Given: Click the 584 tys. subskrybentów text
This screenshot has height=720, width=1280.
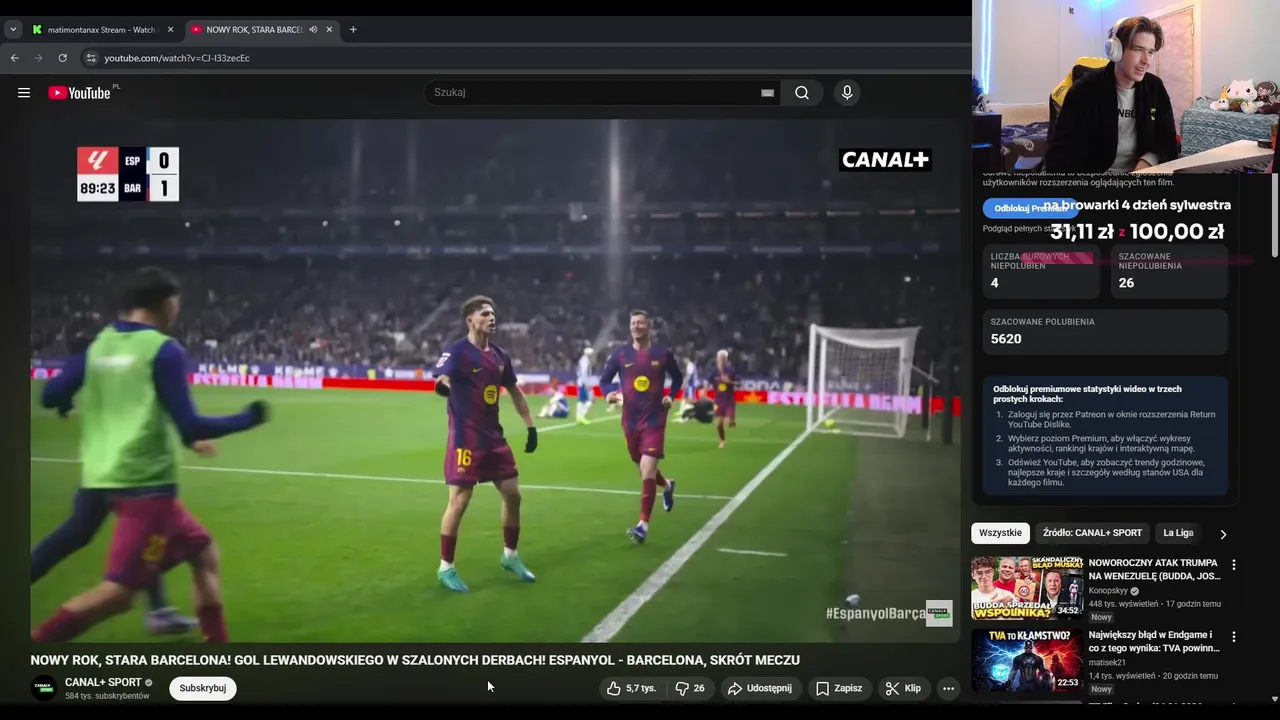Looking at the screenshot, I should 107,696.
